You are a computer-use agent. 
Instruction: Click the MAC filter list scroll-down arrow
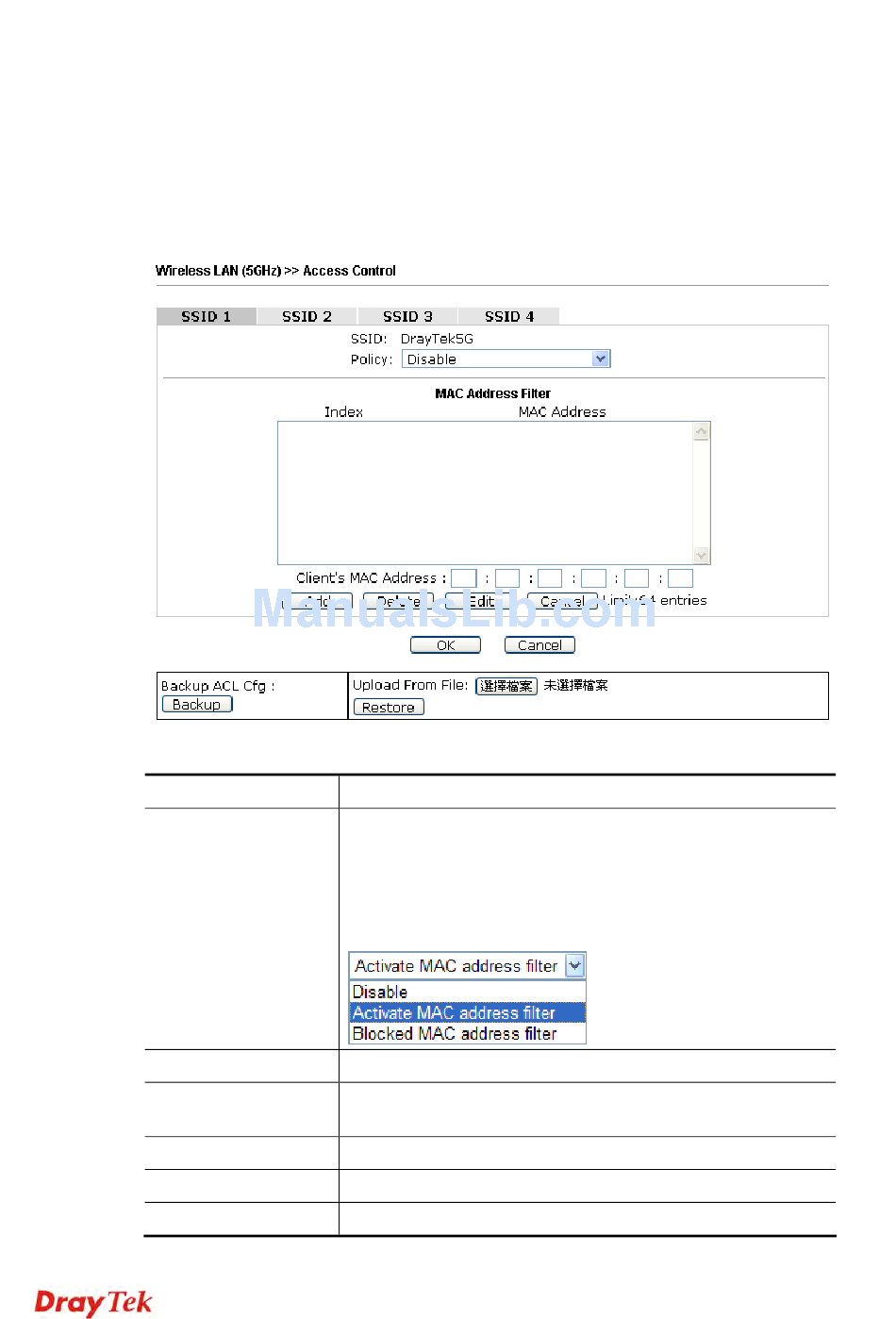coord(701,555)
